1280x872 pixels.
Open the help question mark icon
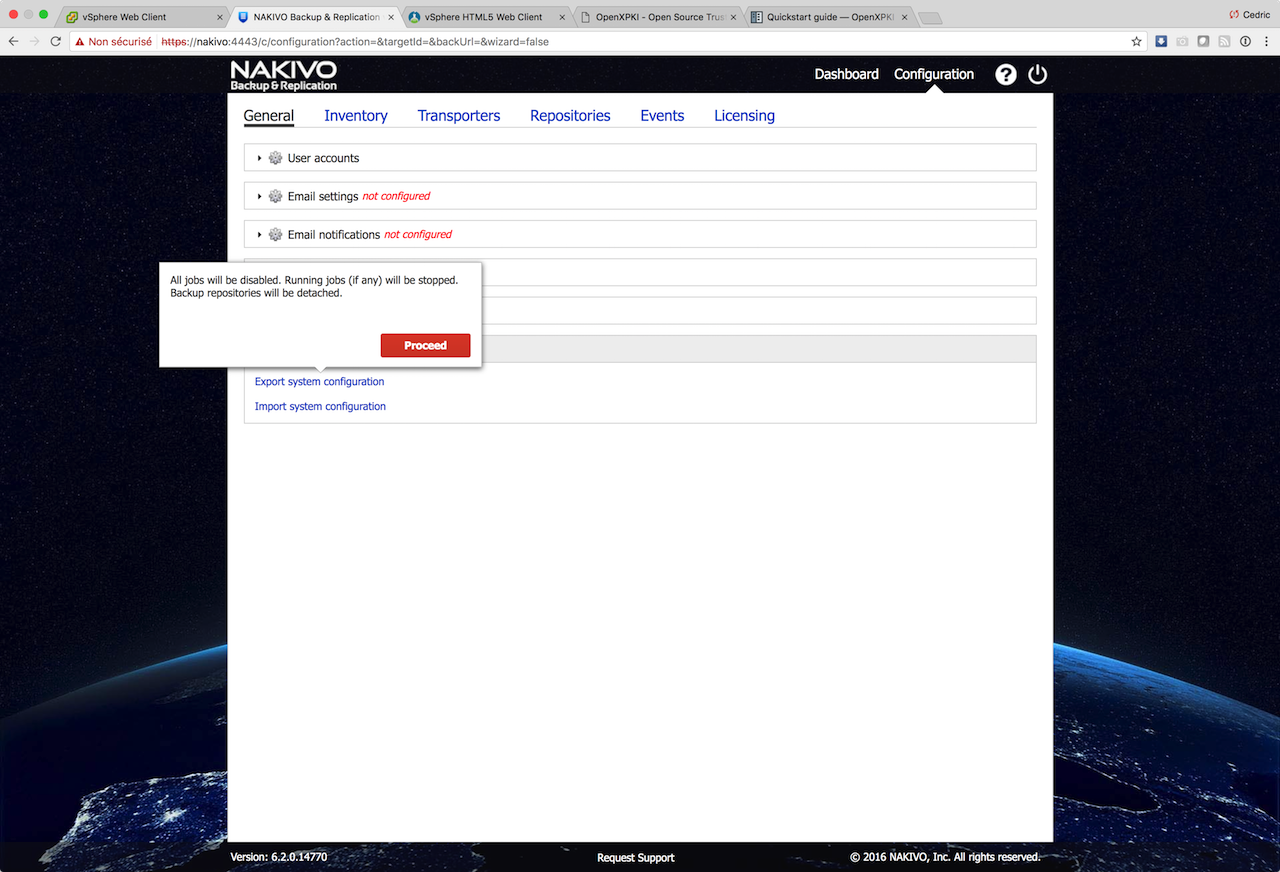pyautogui.click(x=1006, y=75)
